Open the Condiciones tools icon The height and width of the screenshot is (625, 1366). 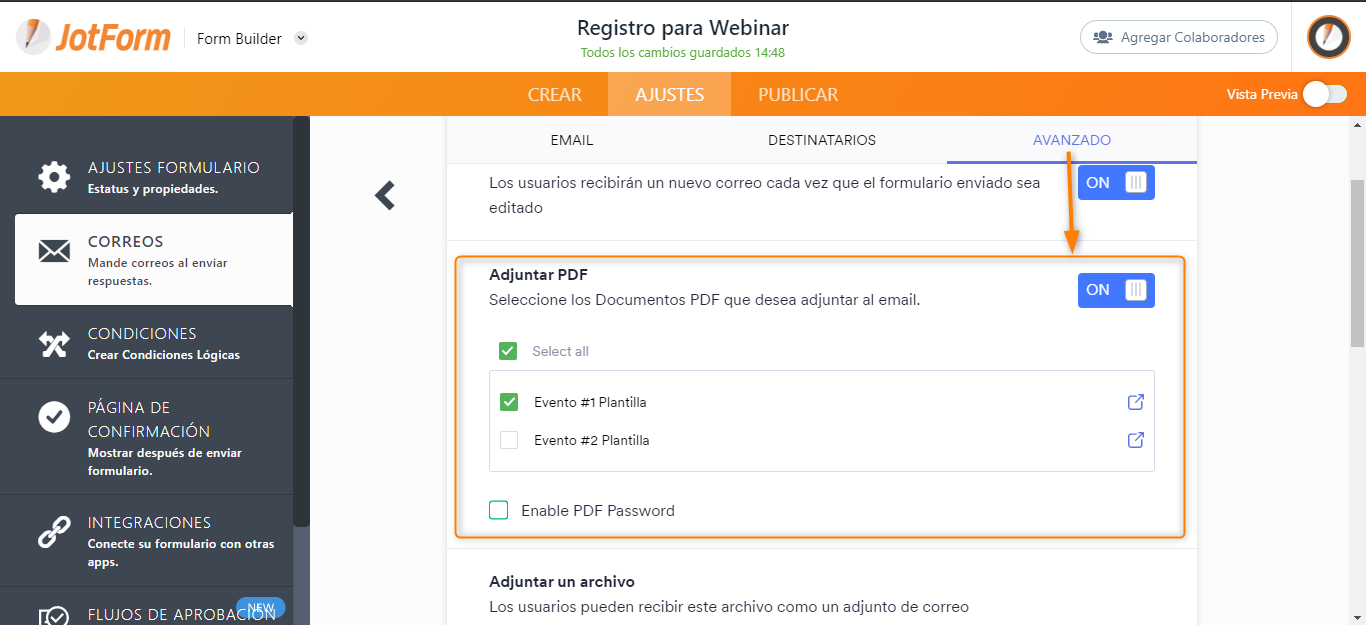(x=54, y=344)
